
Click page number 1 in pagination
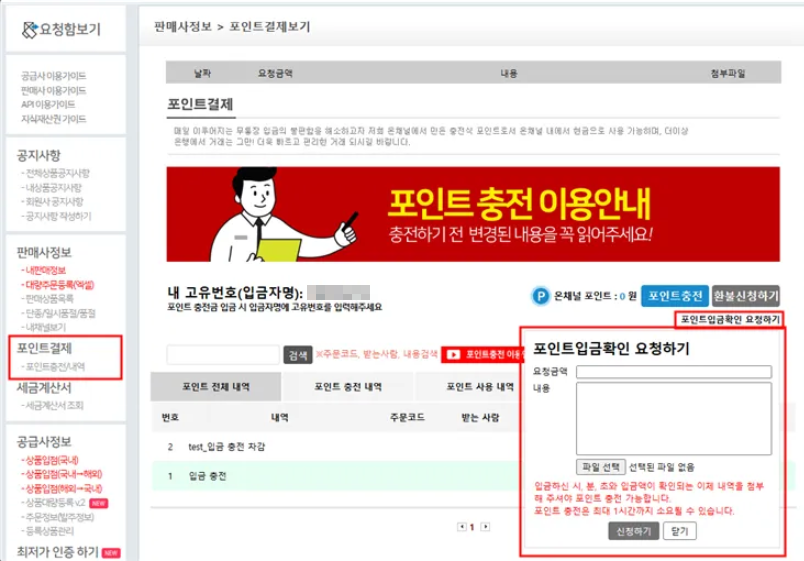(472, 527)
